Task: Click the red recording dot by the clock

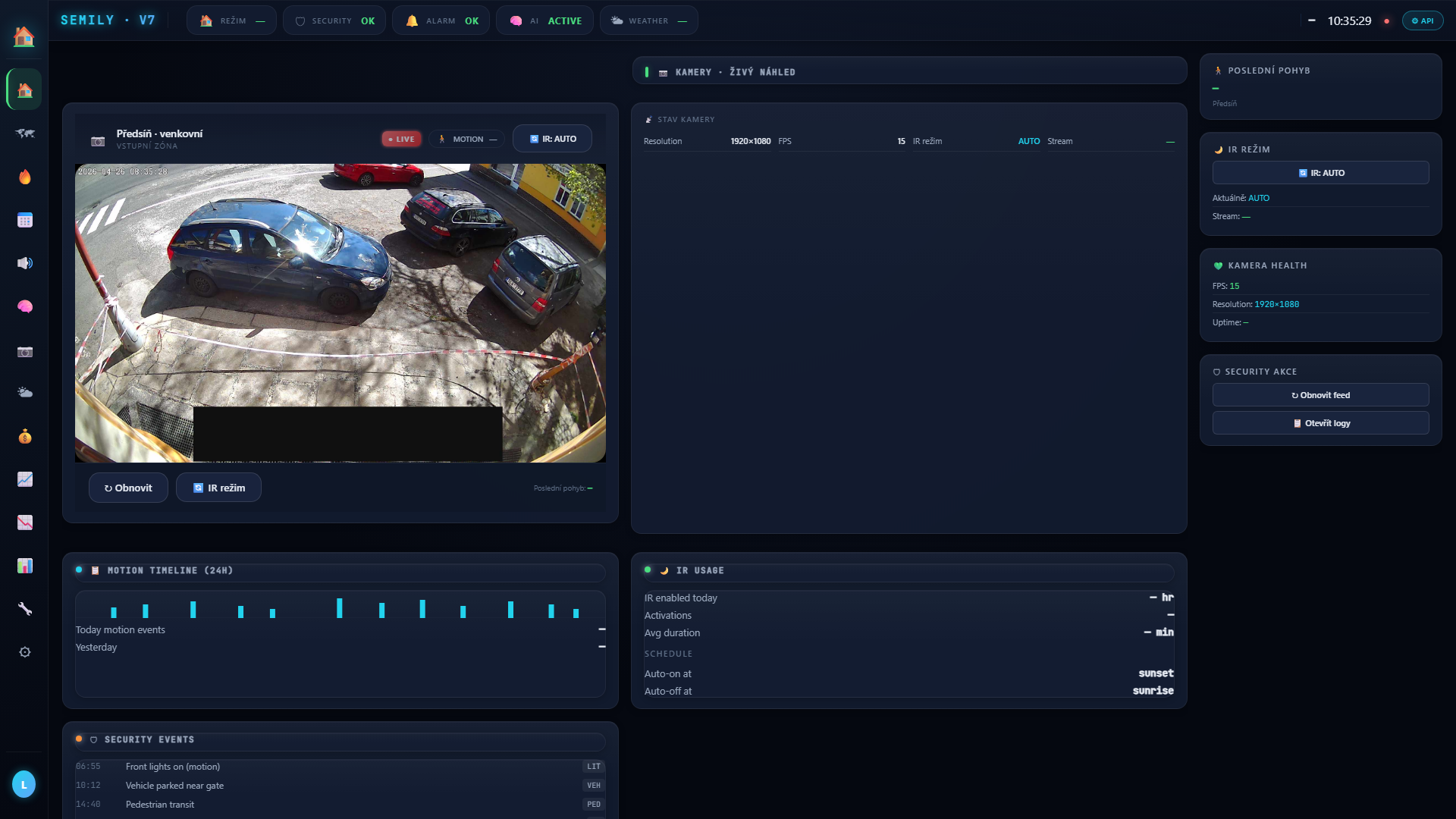Action: (1387, 21)
